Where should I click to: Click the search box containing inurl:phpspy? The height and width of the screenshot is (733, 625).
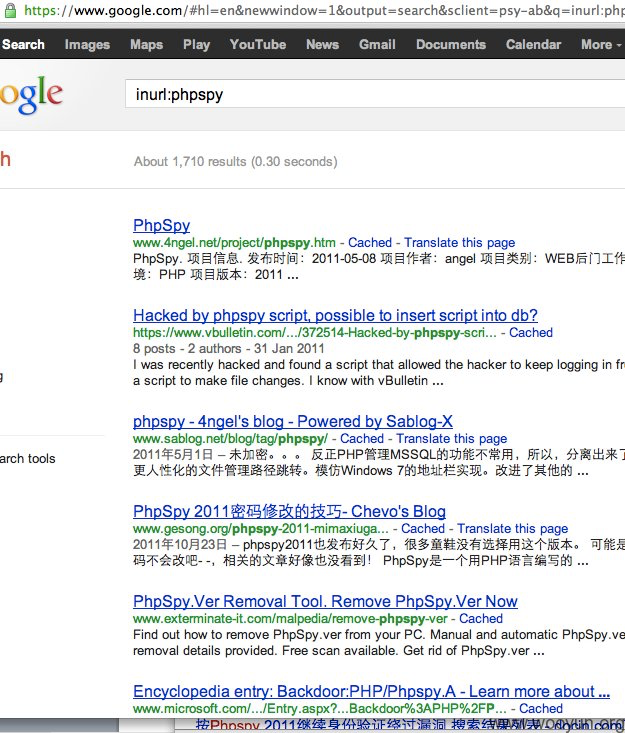point(370,95)
